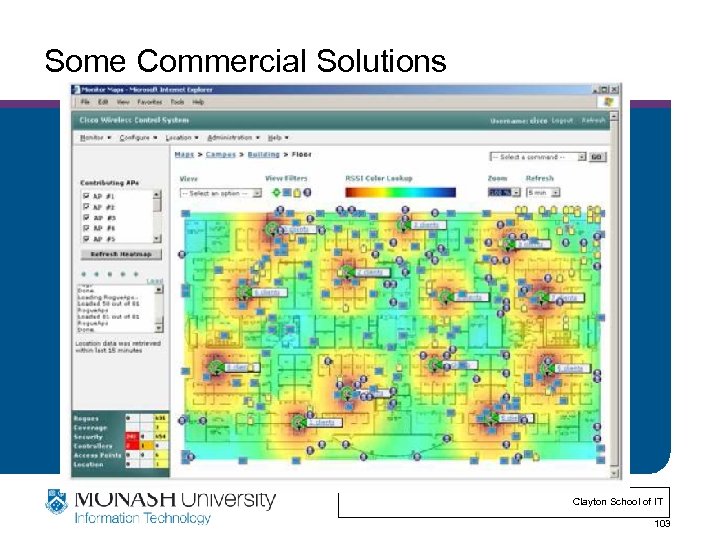
Task: Click the 'Floor' breadcrumb text
Action: [302, 155]
